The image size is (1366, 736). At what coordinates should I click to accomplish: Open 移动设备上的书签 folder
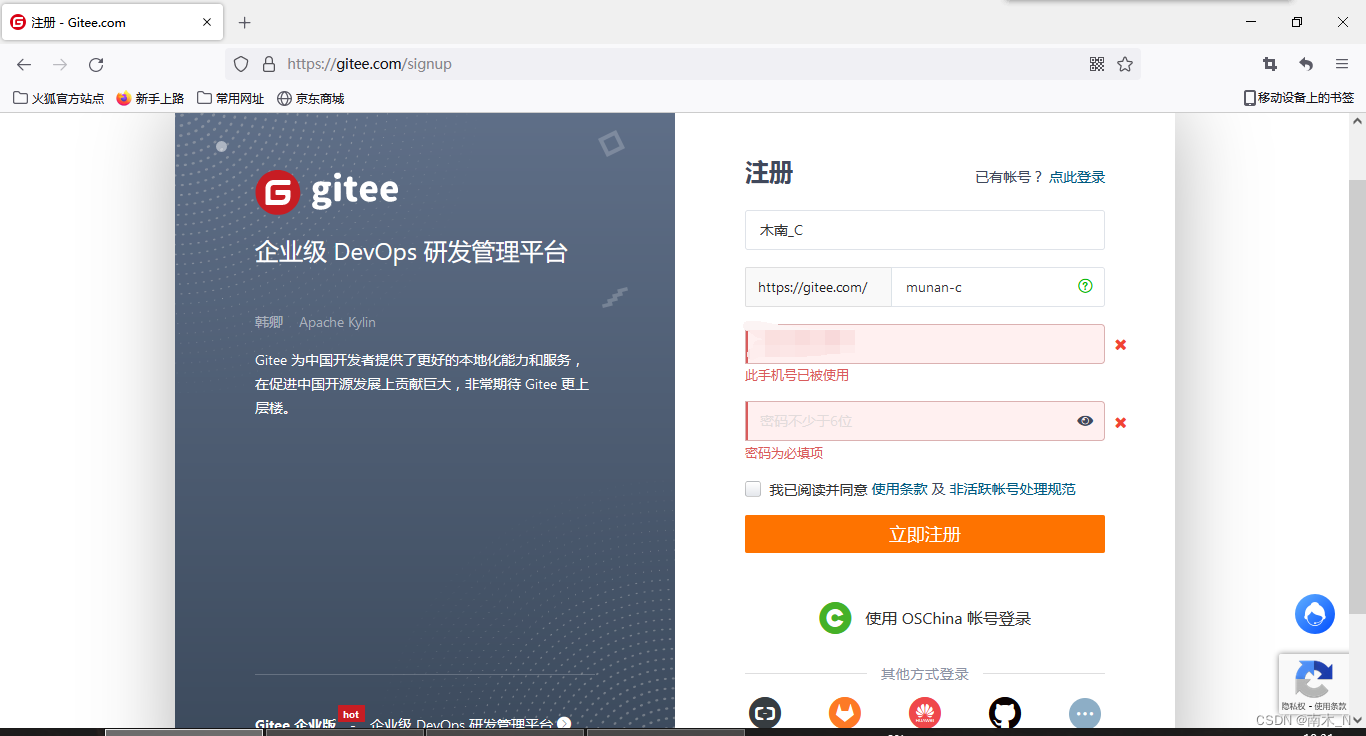(x=1299, y=98)
